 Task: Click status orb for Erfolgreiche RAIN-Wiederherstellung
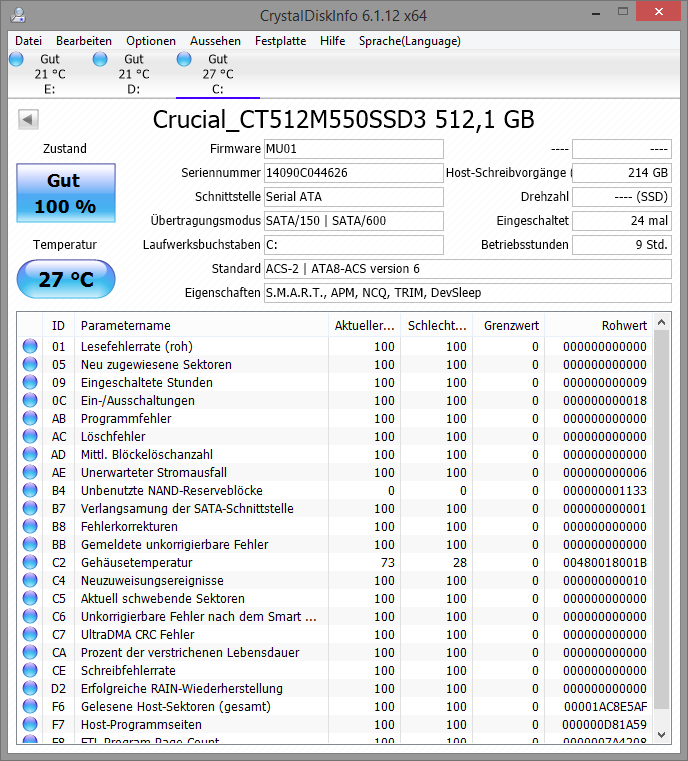[x=30, y=688]
